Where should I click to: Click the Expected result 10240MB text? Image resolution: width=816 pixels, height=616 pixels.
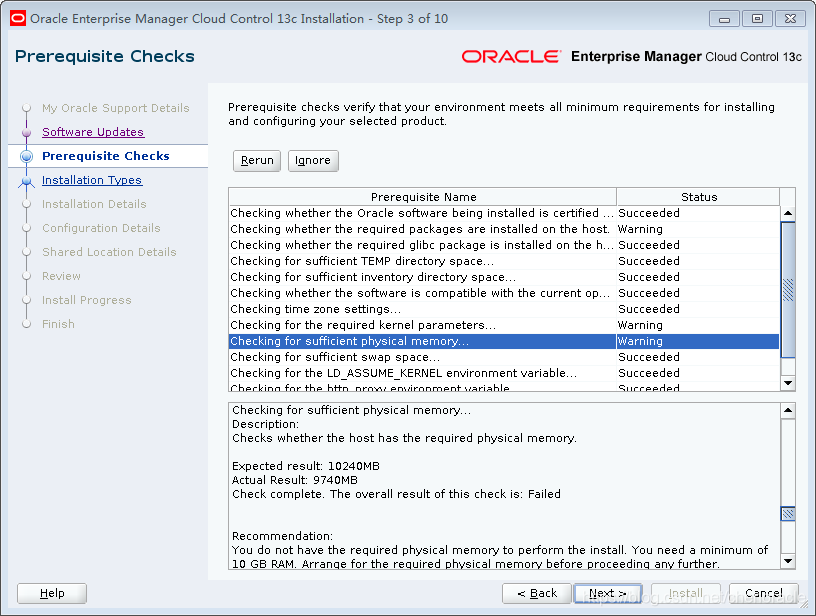click(305, 466)
